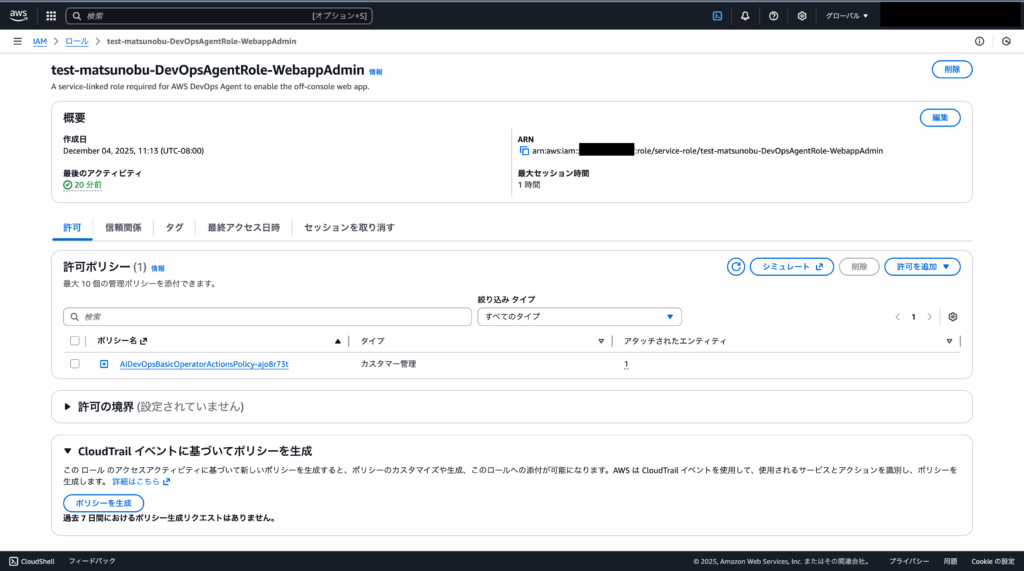Expand the AIDevOpsBasicOperatorActionsPolicy row details
This screenshot has height=571, width=1024.
coord(104,364)
